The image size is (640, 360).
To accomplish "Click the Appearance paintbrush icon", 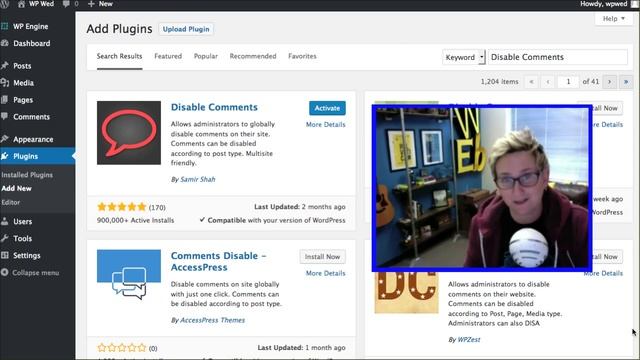I will 4,139.
